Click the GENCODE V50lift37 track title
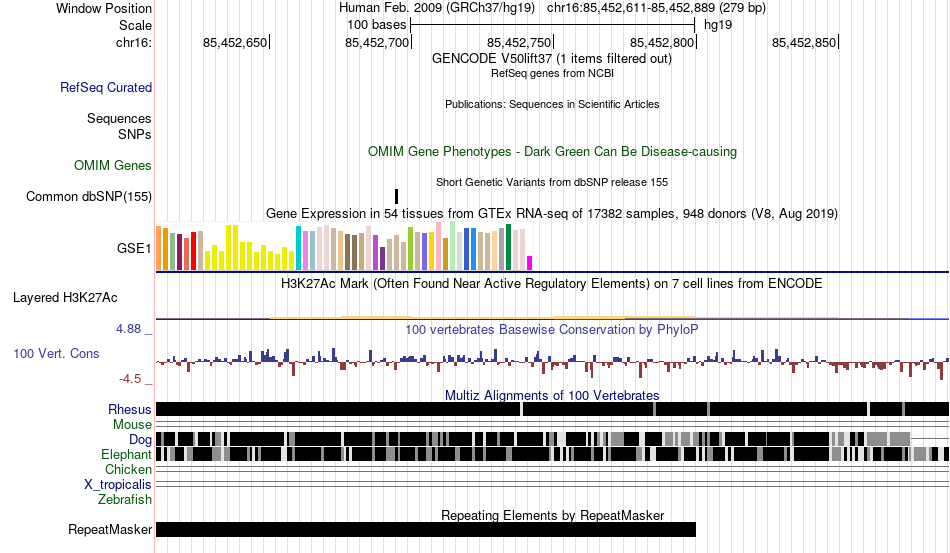The height and width of the screenshot is (553, 950). tap(552, 59)
